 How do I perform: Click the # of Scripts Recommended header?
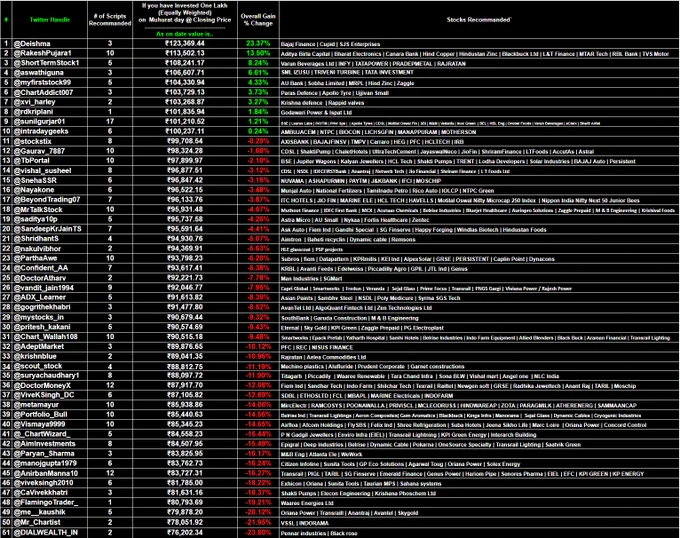pyautogui.click(x=110, y=20)
